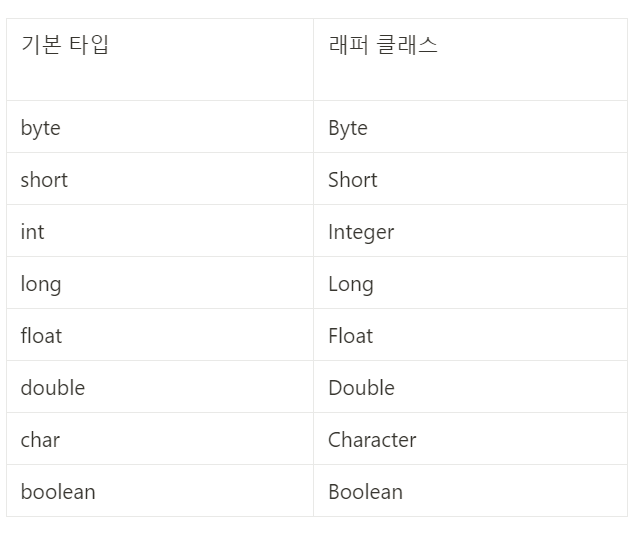This screenshot has width=643, height=539.
Task: Click the Short wrapper class cell
Action: (x=470, y=179)
